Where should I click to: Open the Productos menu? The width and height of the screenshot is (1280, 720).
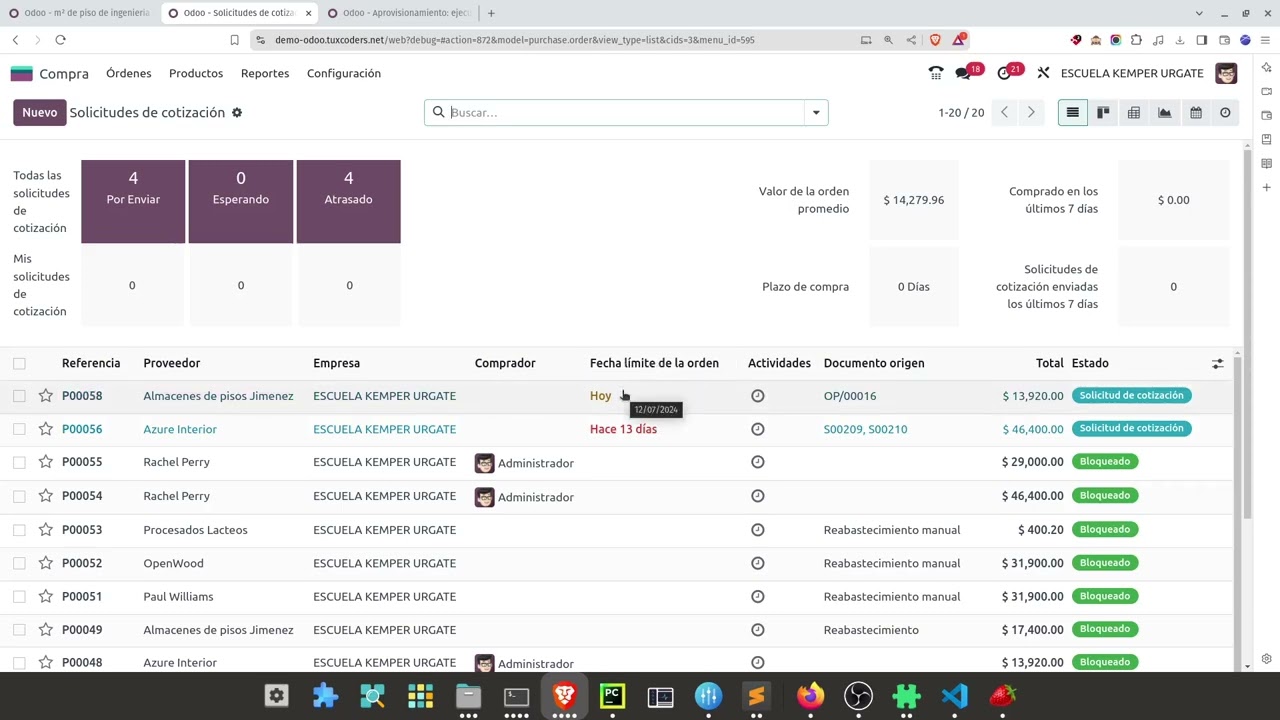(196, 73)
